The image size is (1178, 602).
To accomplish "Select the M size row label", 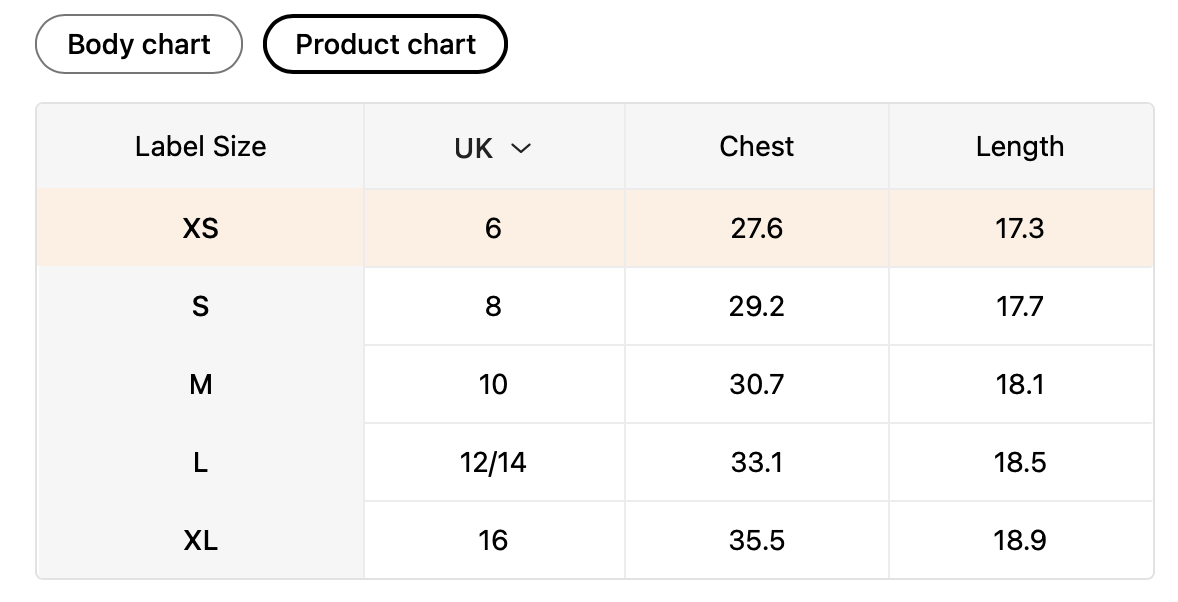I will coord(200,385).
